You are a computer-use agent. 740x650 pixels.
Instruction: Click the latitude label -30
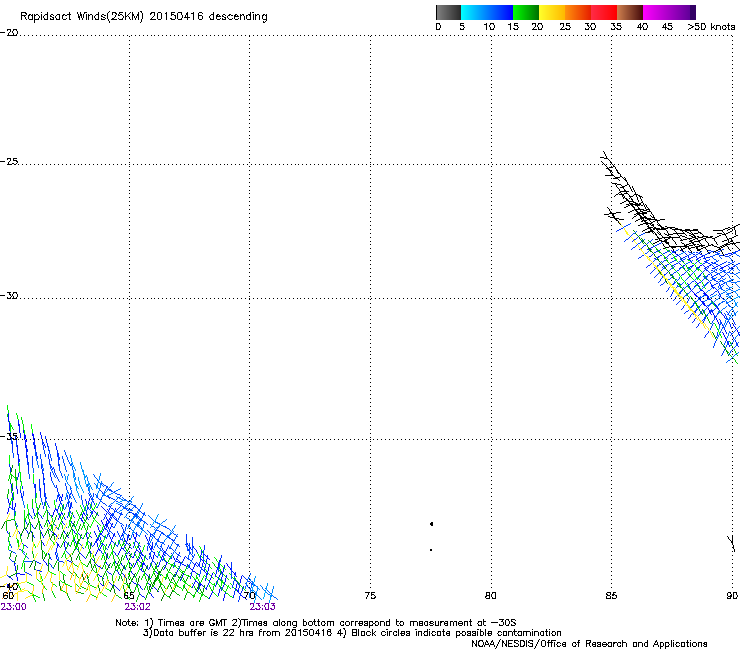coord(9,295)
